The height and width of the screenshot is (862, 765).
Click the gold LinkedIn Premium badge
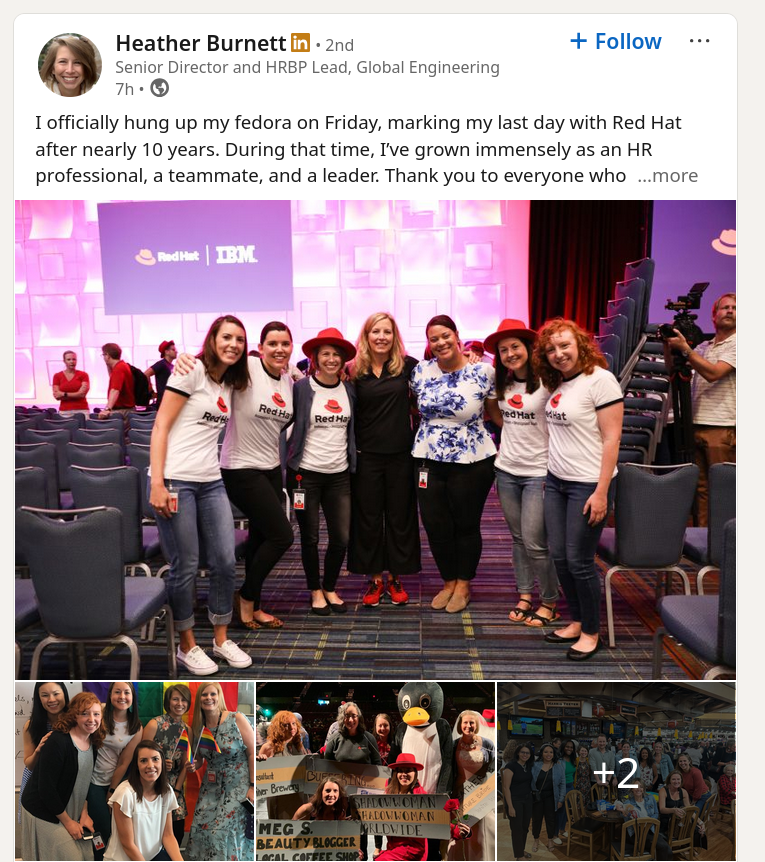click(x=301, y=42)
